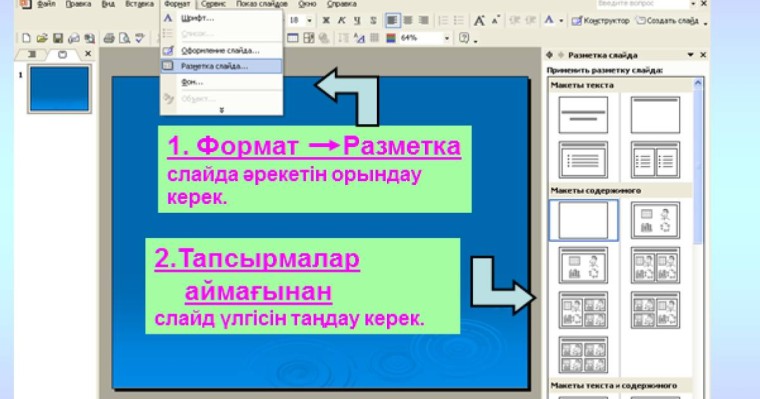Image resolution: width=760 pixels, height=399 pixels.
Task: Apply Bold formatting (Ж icon)
Action: pos(326,20)
